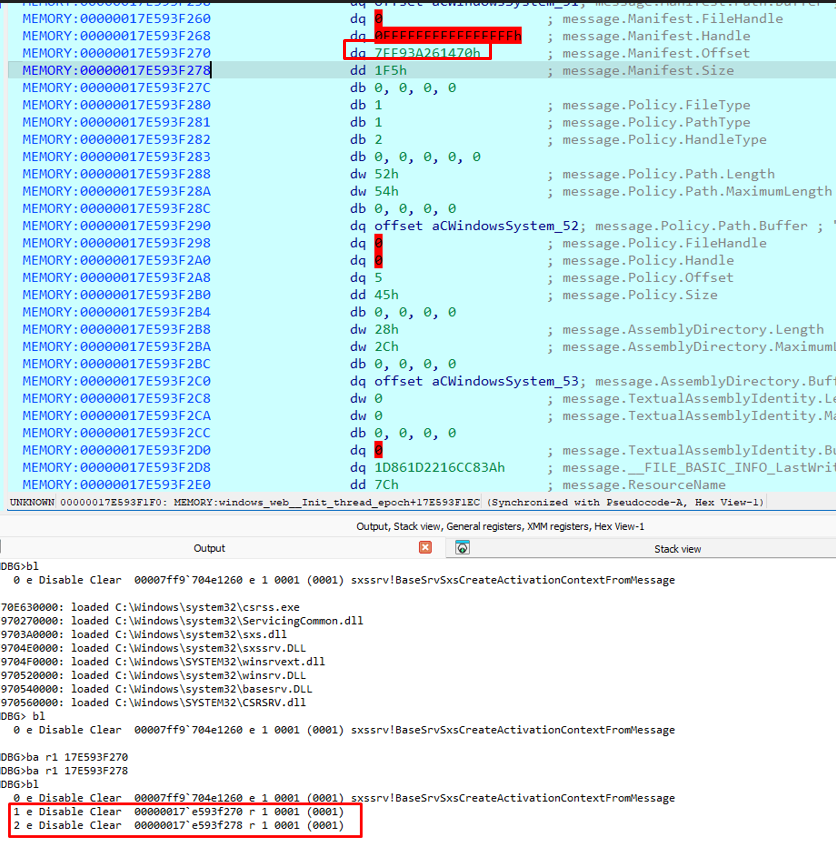The width and height of the screenshot is (836, 843).
Task: Select address MEMORY:00000017E593F270
Action: [117, 53]
